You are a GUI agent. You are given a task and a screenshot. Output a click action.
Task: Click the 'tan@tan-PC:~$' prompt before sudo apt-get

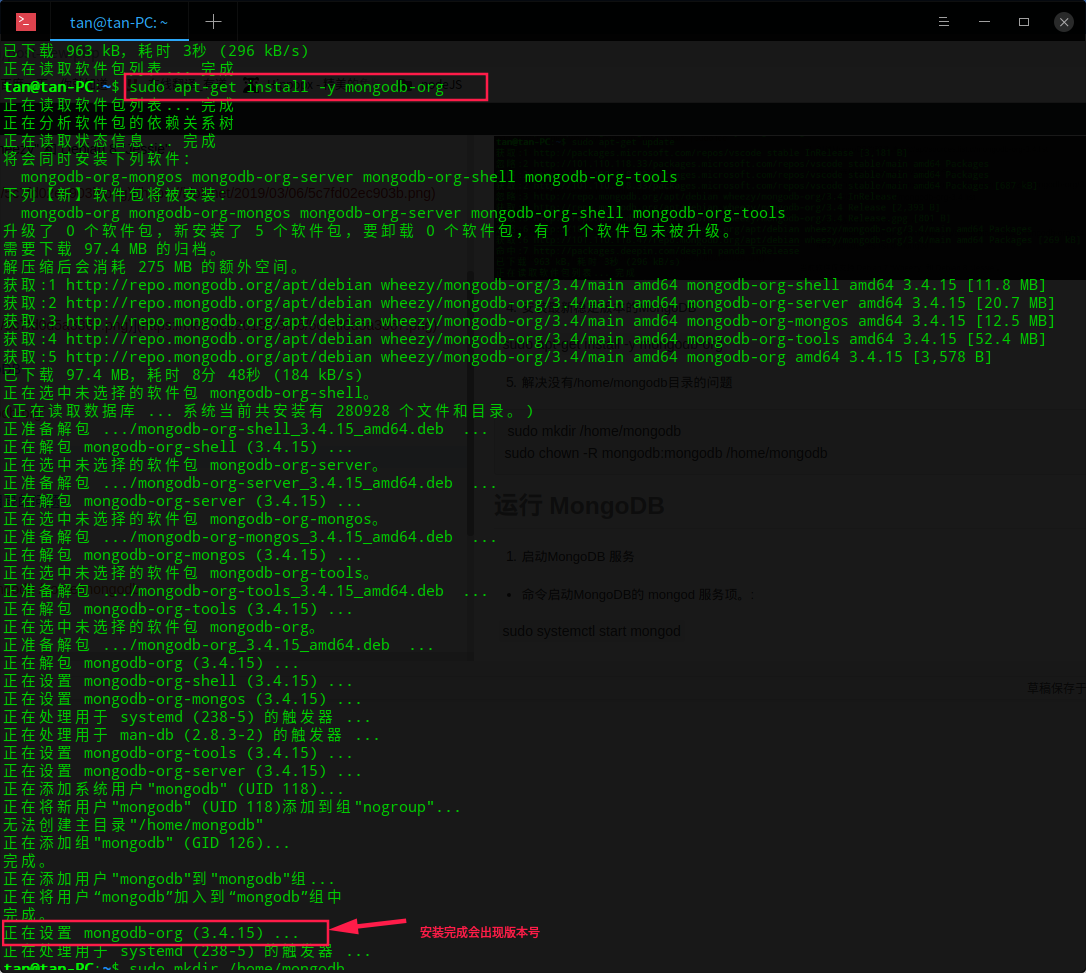(x=62, y=87)
